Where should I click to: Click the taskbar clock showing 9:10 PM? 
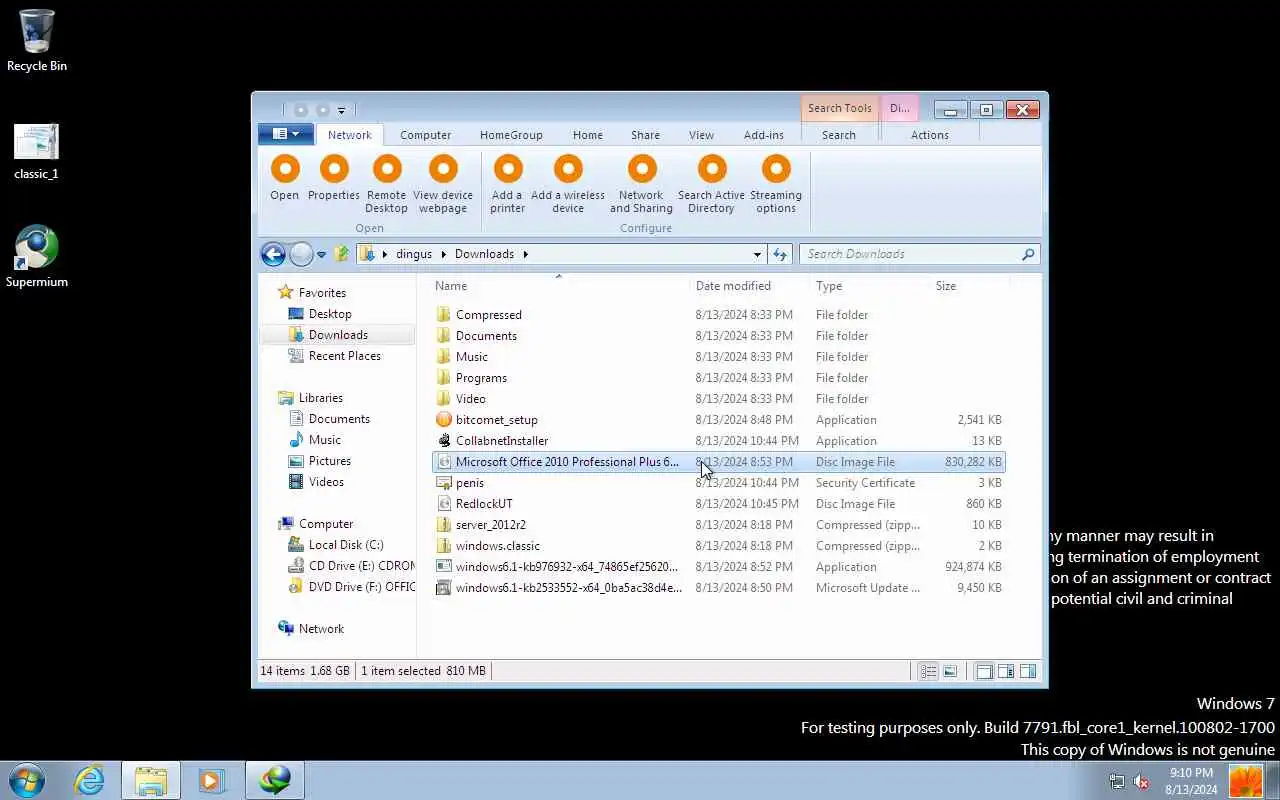point(1191,781)
